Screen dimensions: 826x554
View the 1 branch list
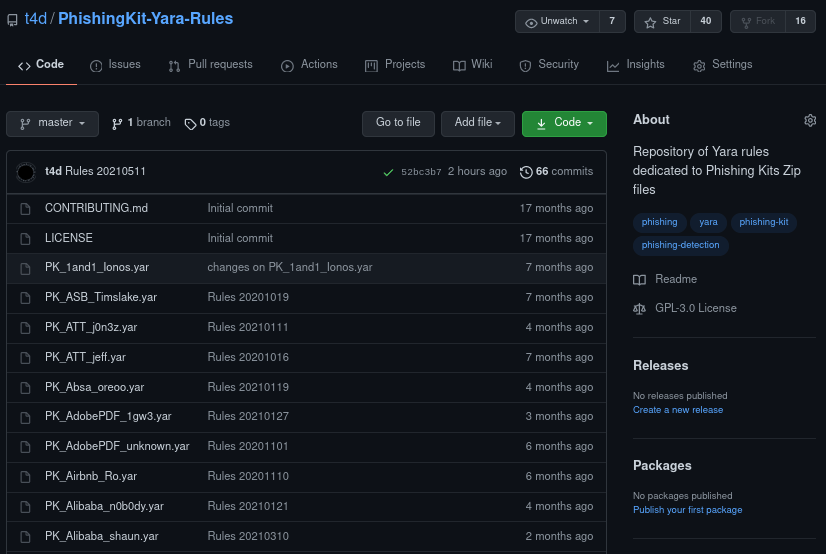141,123
